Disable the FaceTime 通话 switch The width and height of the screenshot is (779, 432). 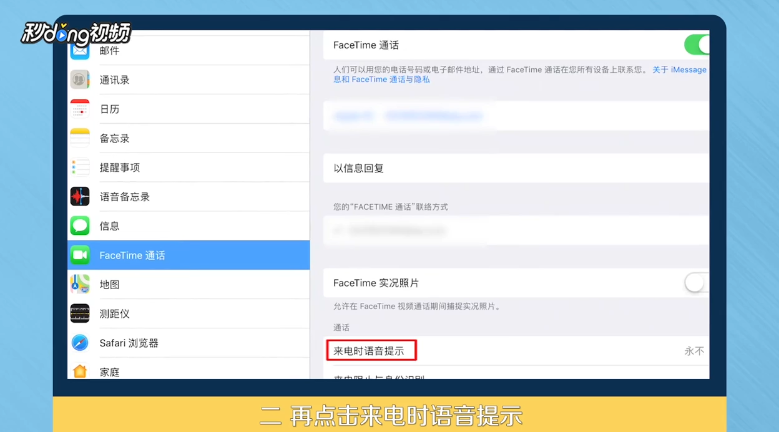tap(697, 45)
